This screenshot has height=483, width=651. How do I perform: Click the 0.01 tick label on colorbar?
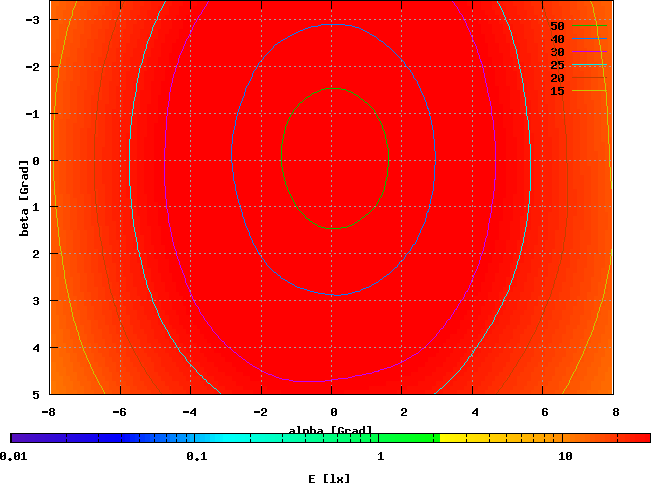click(13, 457)
